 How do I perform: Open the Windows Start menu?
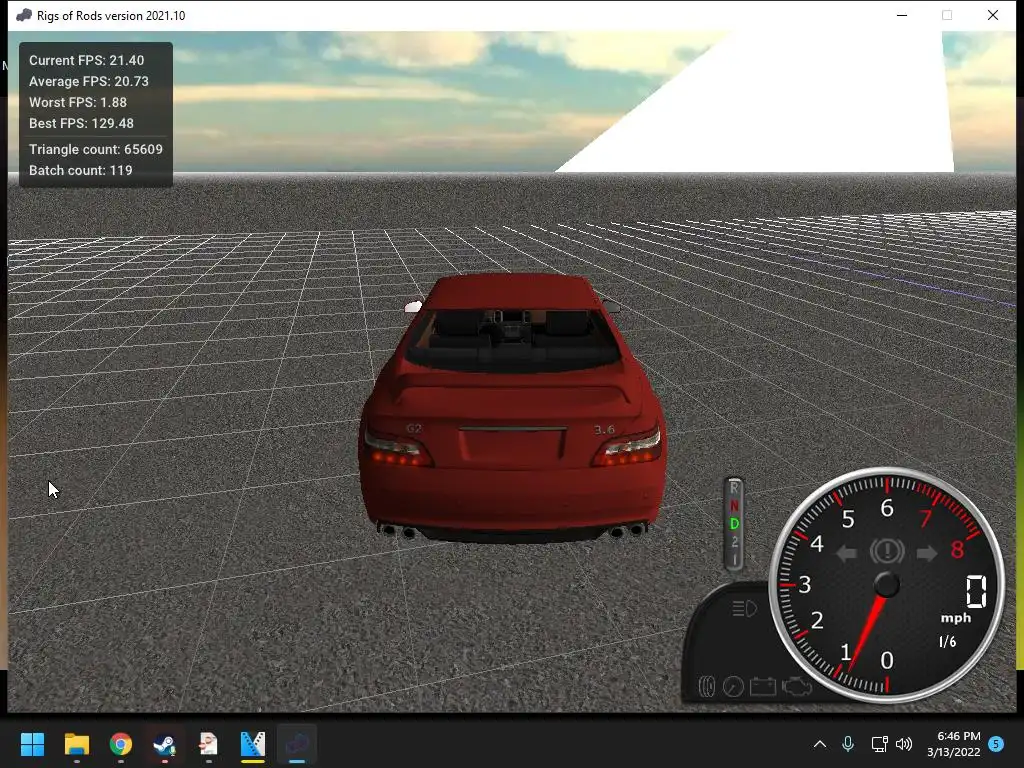32,744
